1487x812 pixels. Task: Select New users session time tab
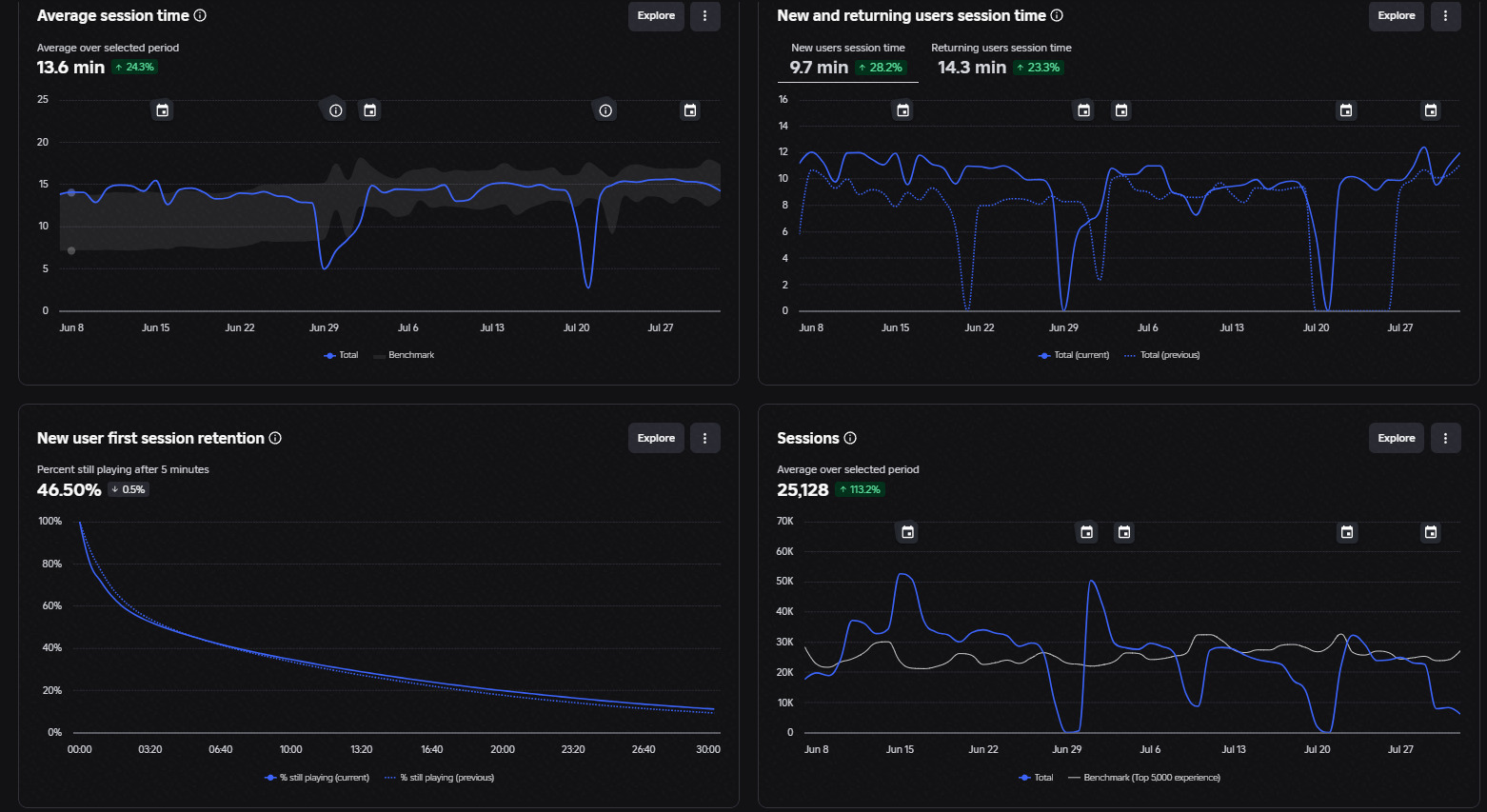coord(848,59)
